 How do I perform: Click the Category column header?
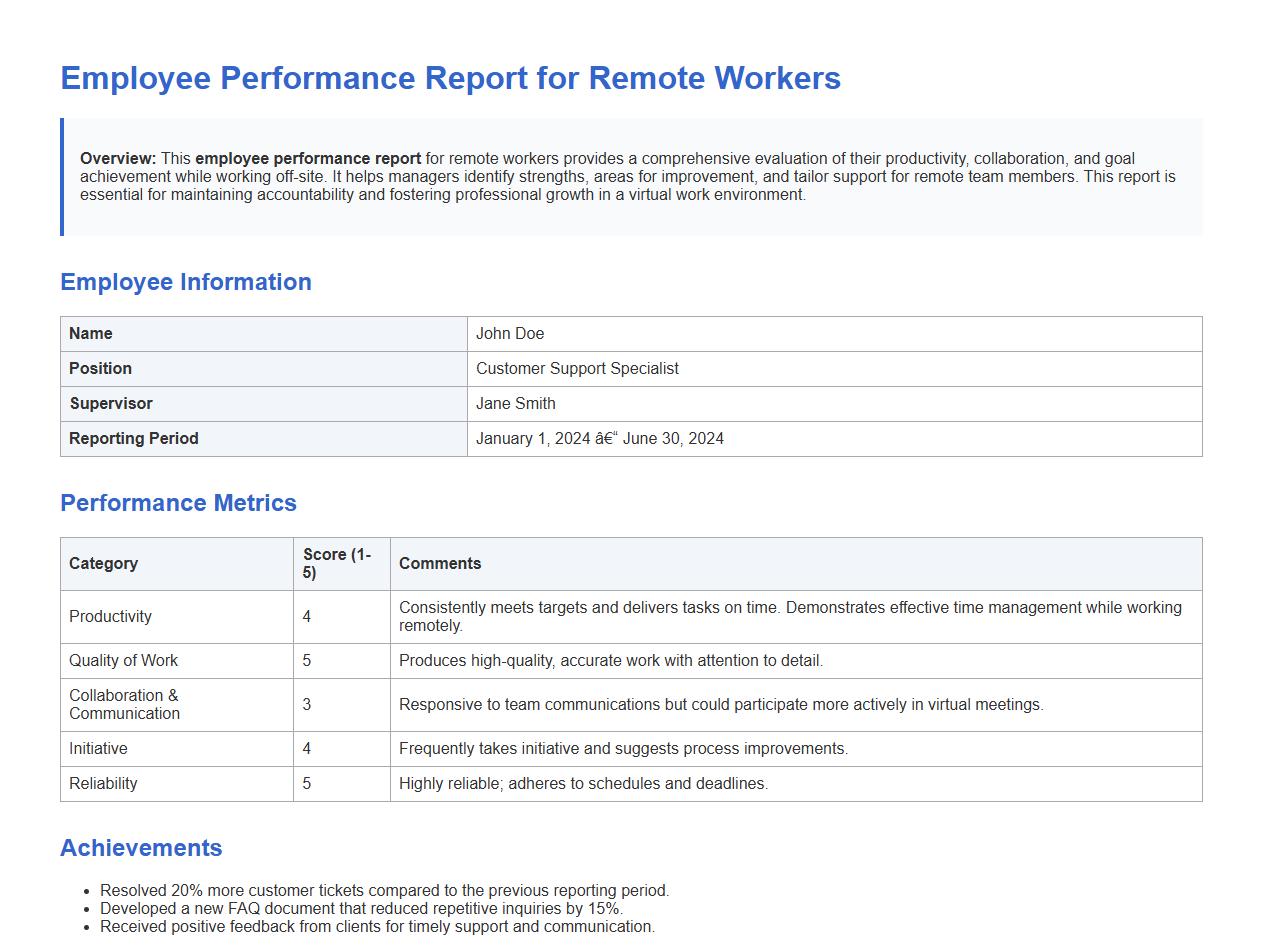tap(103, 563)
